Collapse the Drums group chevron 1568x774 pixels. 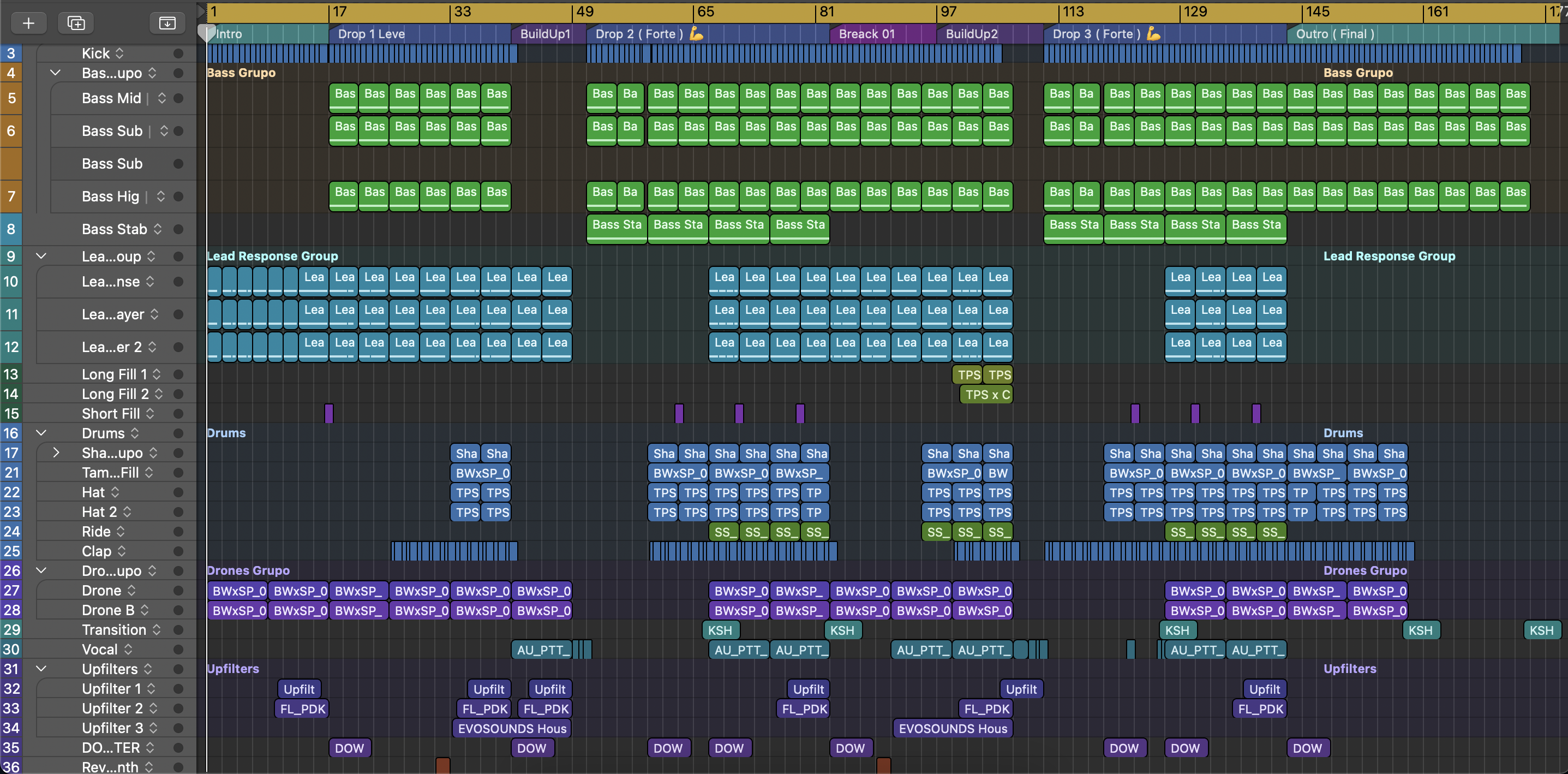click(41, 433)
